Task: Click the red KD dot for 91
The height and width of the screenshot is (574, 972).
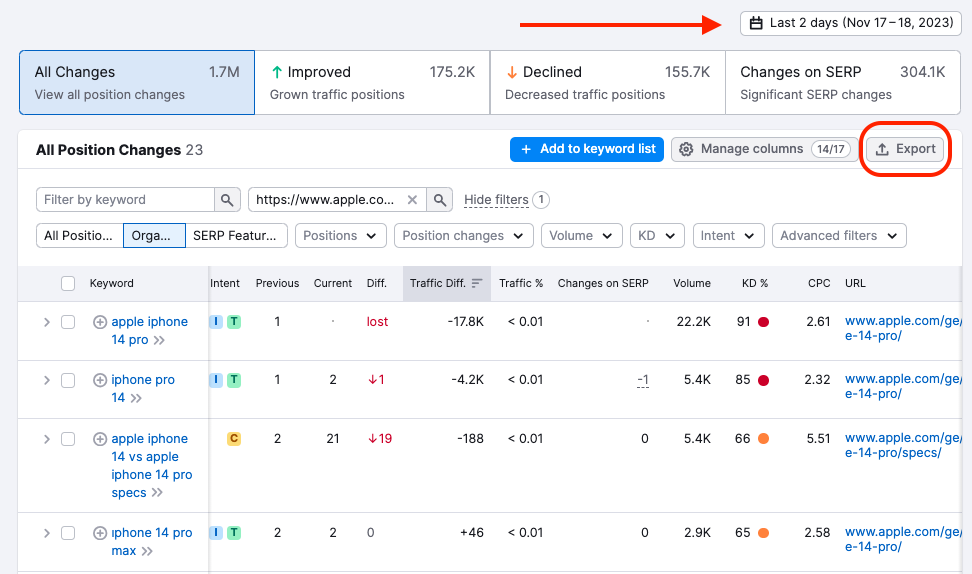Action: pyautogui.click(x=763, y=322)
